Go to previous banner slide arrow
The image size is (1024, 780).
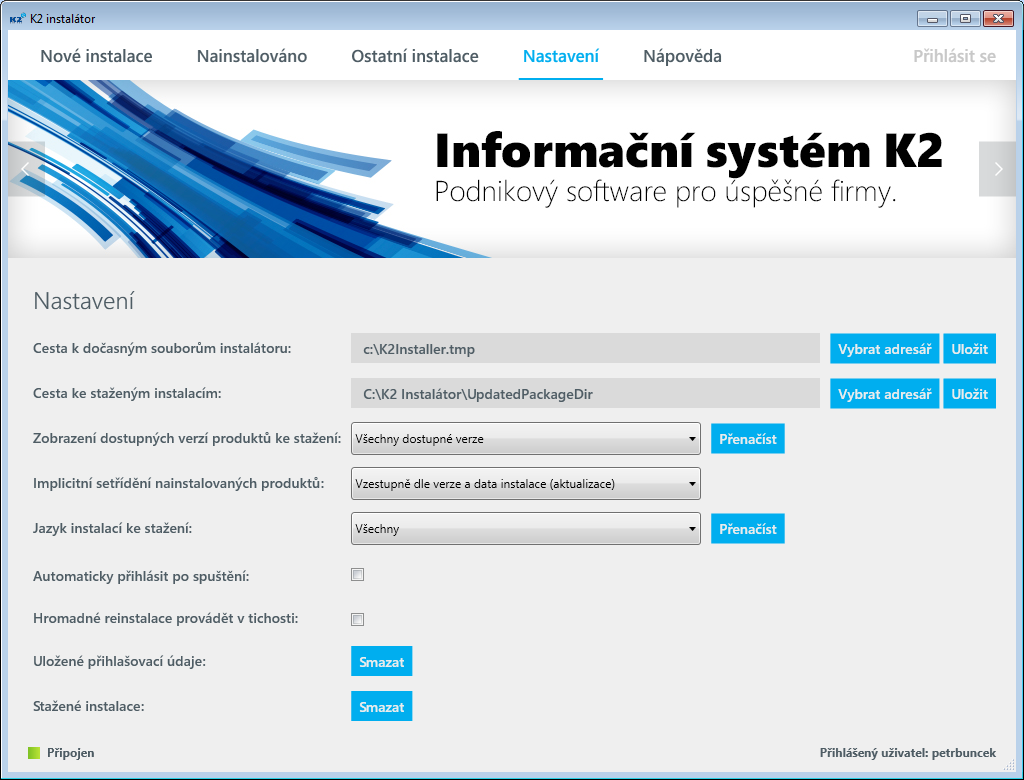pyautogui.click(x=26, y=169)
